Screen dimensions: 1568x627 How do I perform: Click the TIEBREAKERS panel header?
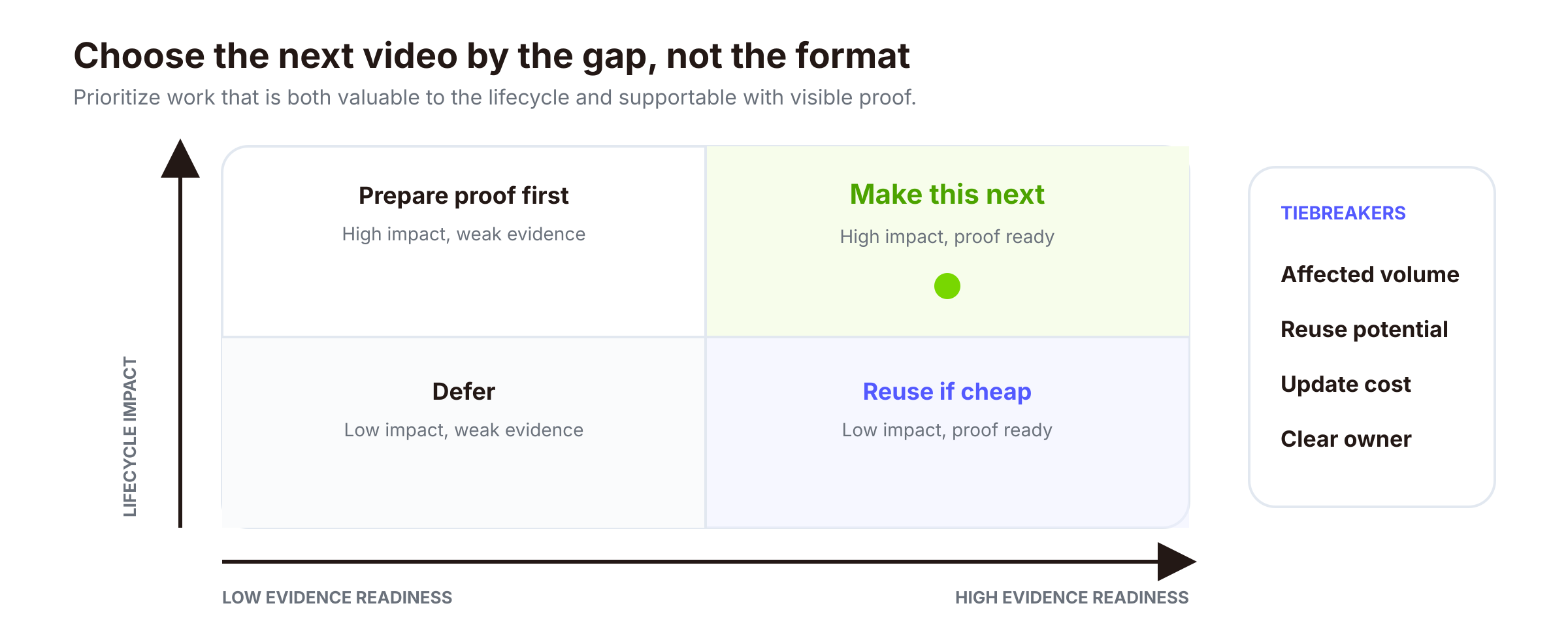(x=1343, y=213)
